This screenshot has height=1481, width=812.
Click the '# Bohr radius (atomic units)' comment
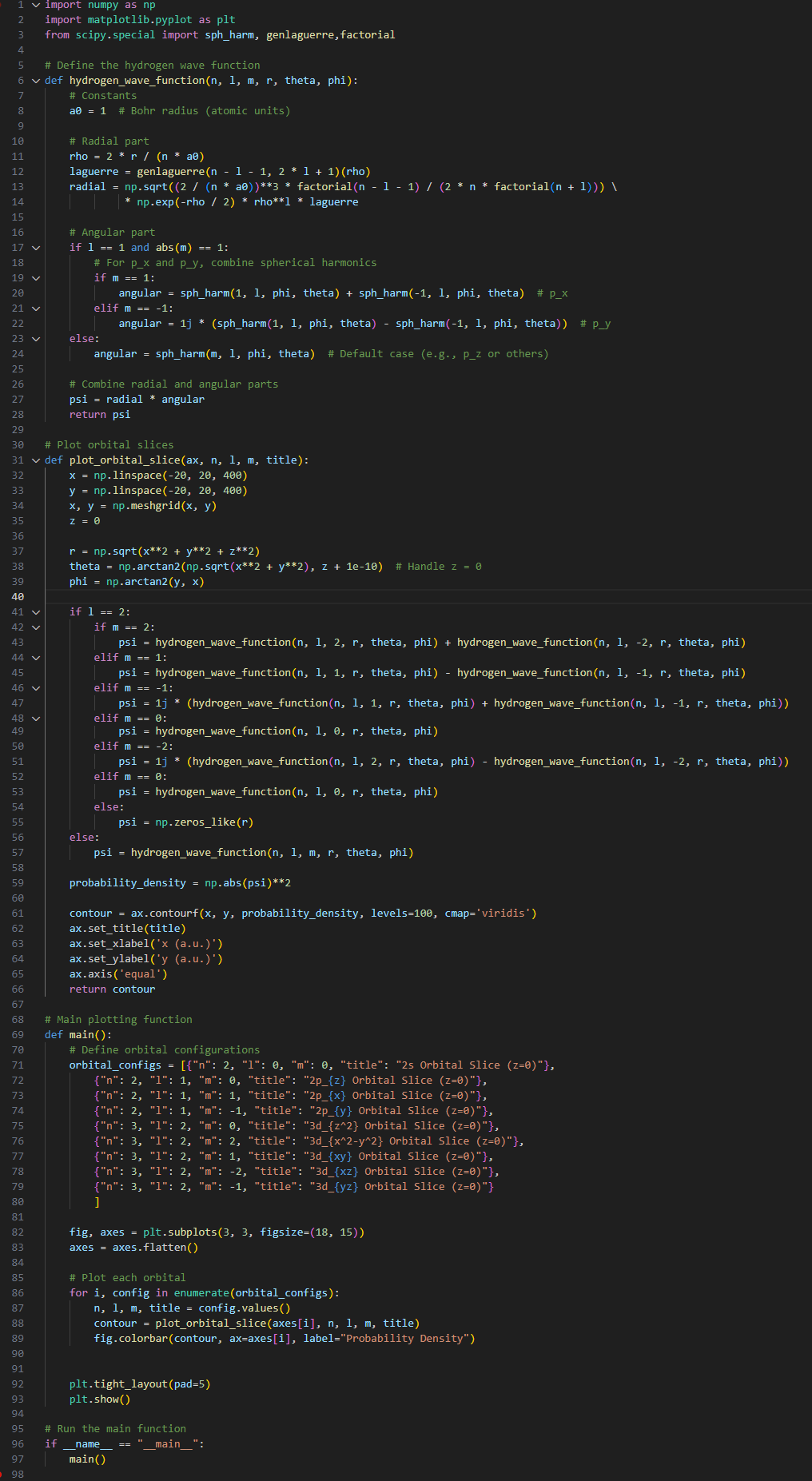[204, 111]
